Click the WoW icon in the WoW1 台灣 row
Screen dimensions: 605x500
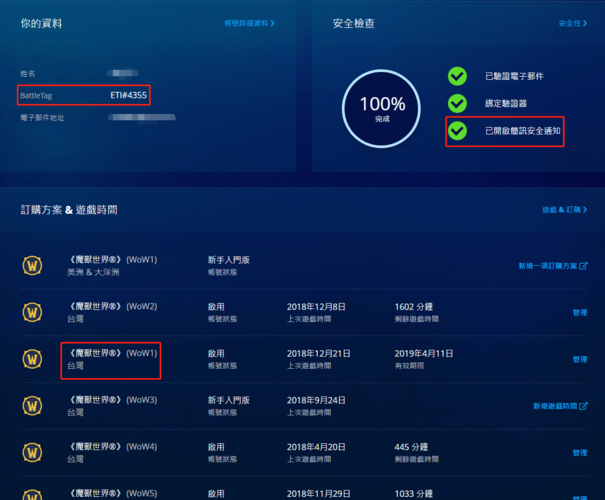click(x=32, y=359)
